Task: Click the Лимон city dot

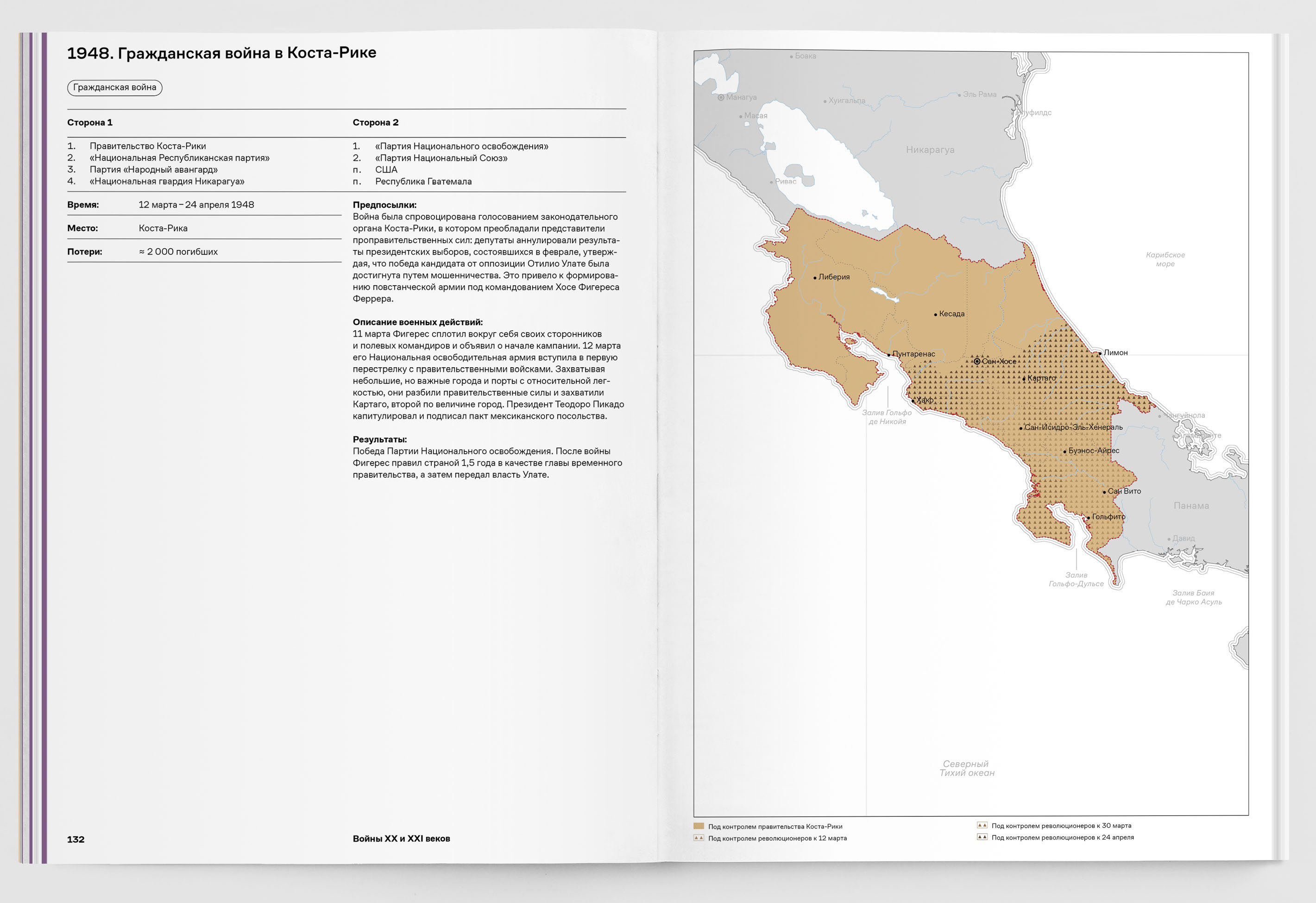Action: (1100, 353)
